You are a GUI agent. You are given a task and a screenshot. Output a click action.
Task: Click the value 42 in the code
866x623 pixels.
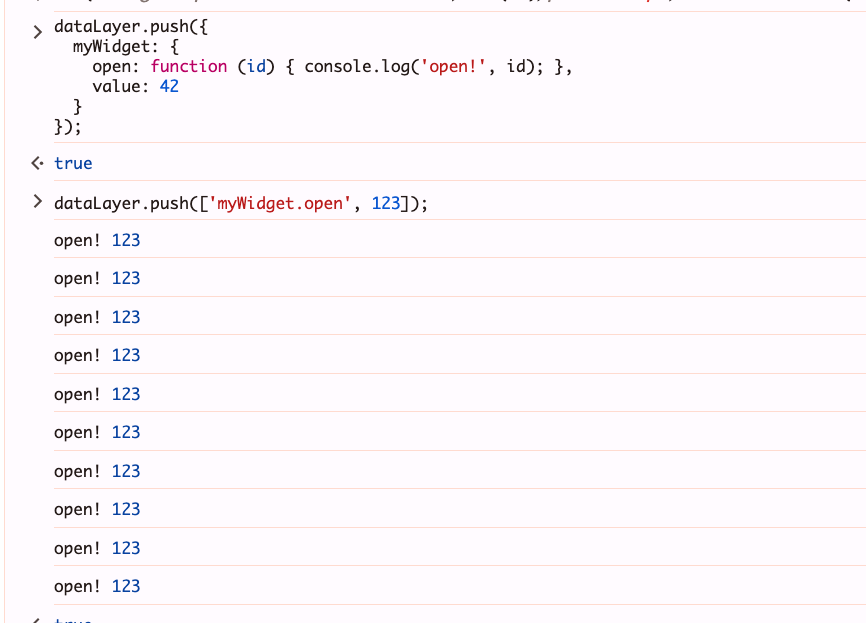169,86
